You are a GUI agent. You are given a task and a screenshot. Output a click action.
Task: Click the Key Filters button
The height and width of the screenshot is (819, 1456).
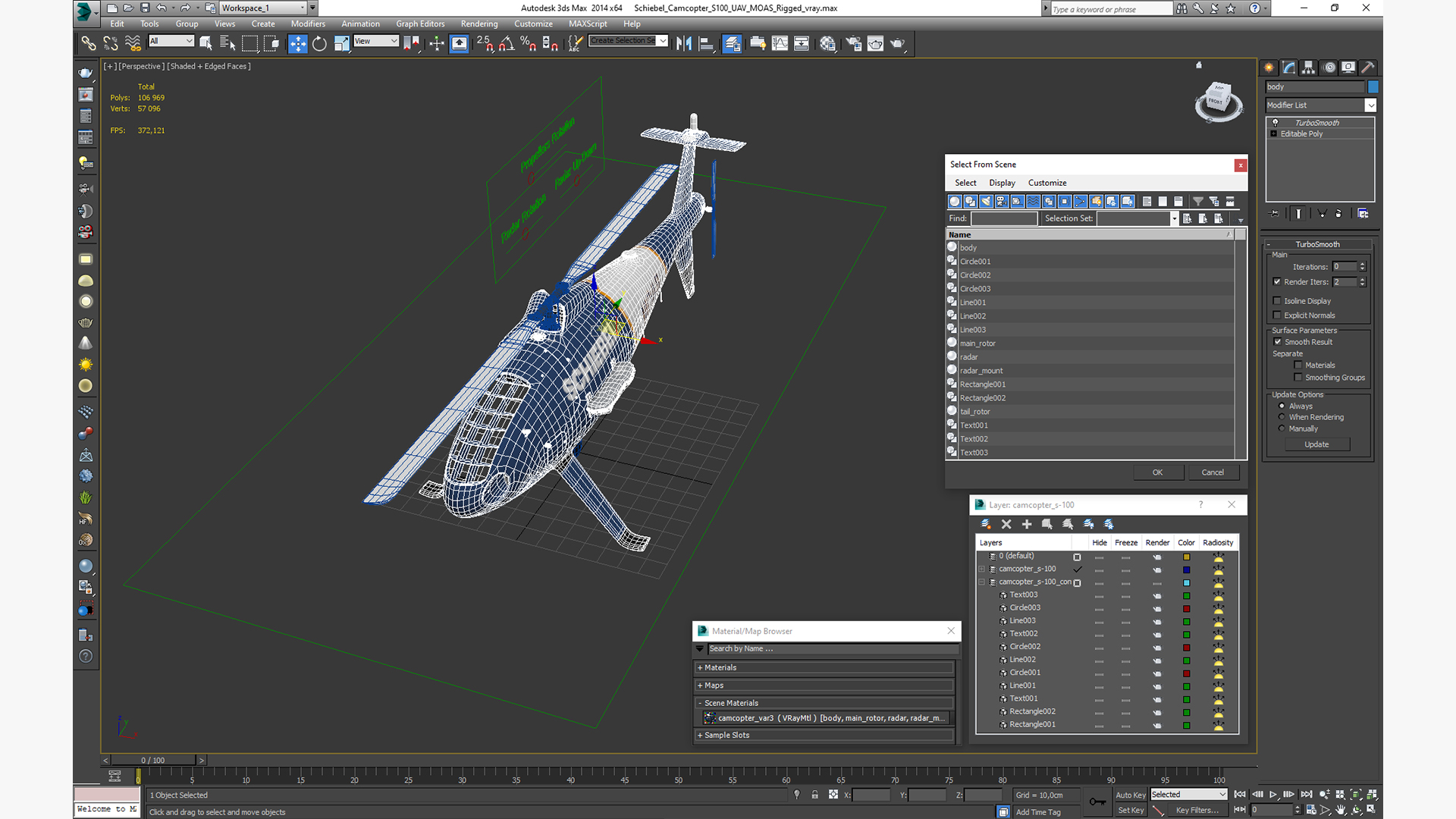click(x=1197, y=810)
